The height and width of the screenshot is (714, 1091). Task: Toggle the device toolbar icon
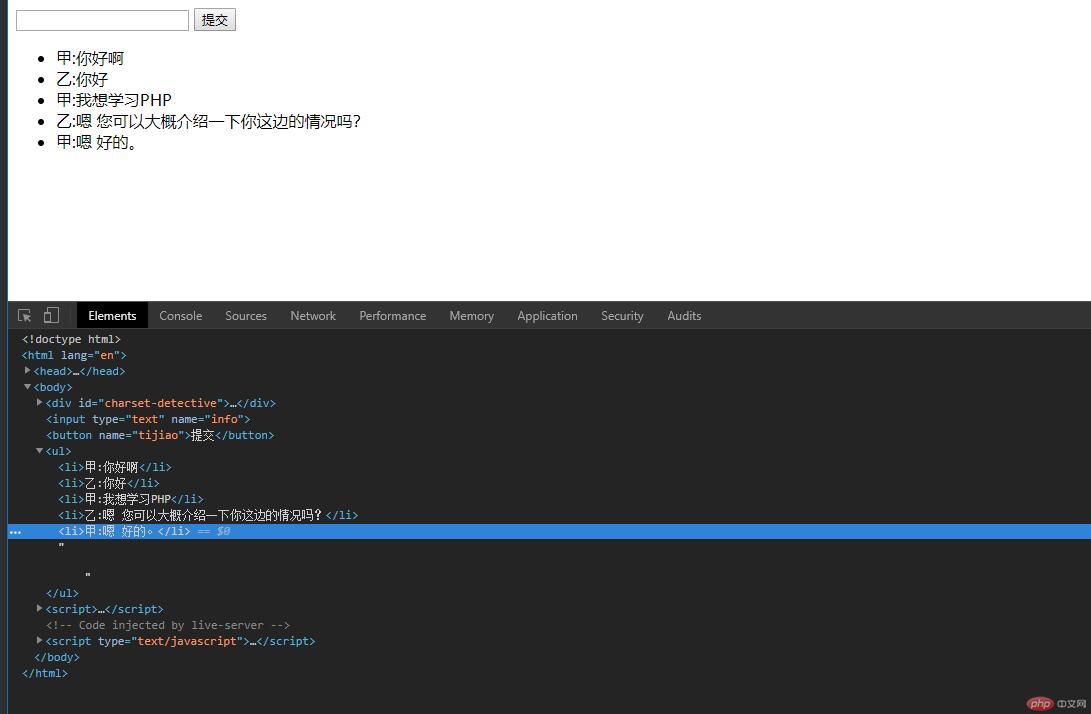[x=51, y=315]
